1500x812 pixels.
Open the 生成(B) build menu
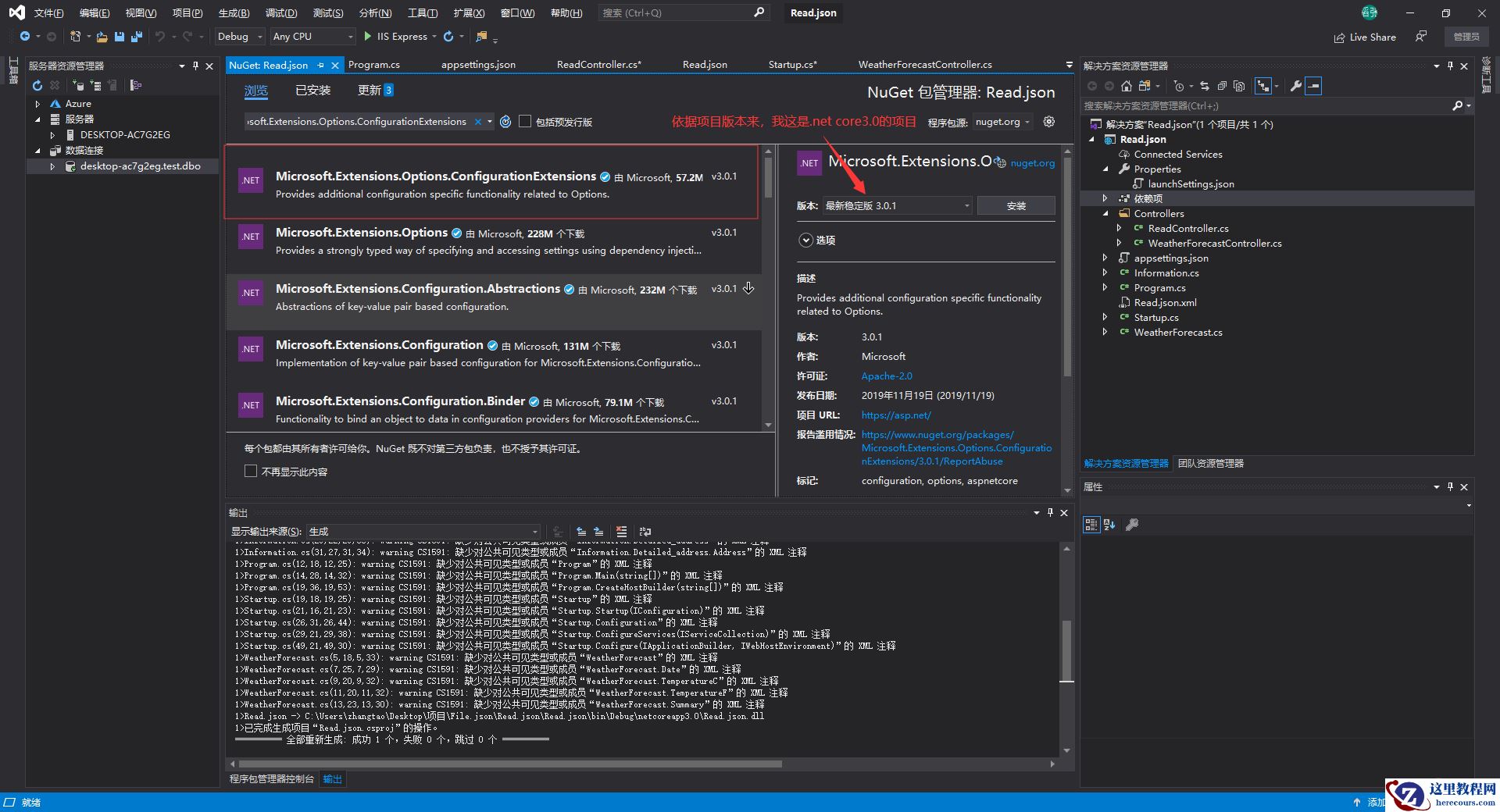coord(234,13)
